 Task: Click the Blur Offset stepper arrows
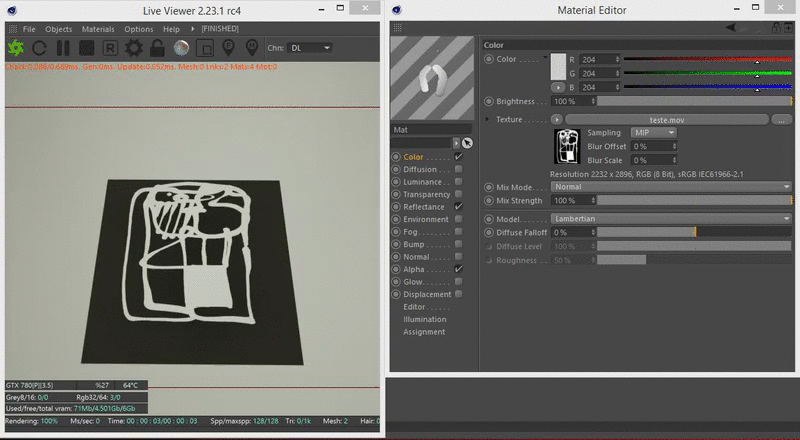coord(674,146)
